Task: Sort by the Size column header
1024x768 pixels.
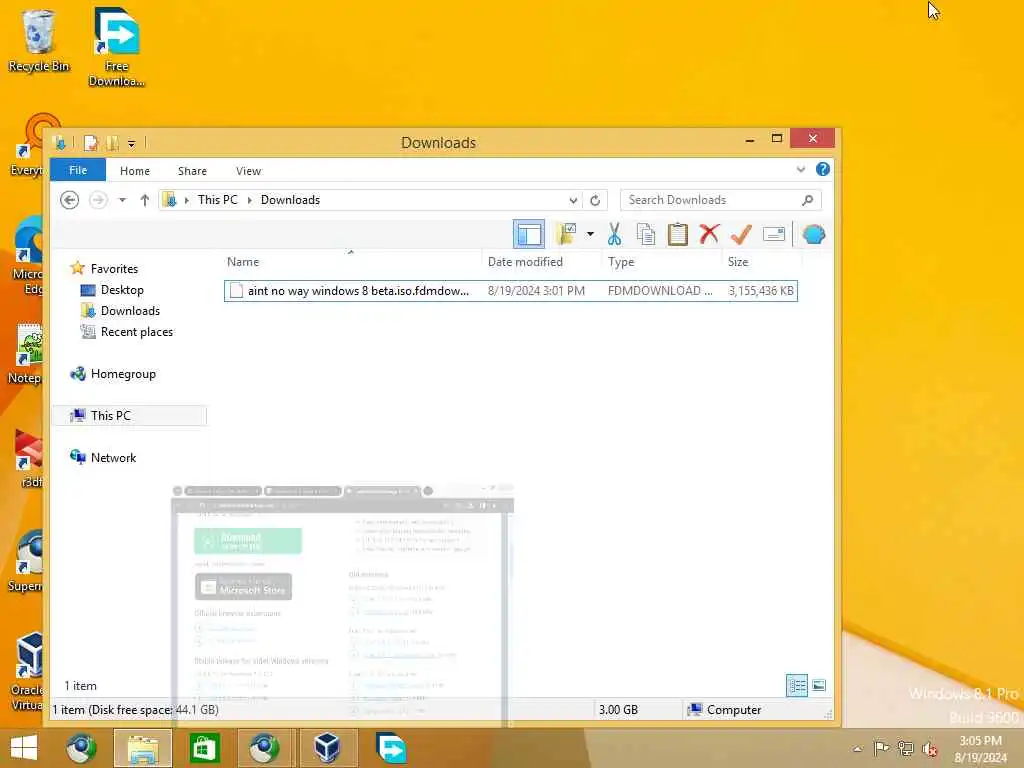Action: (738, 262)
